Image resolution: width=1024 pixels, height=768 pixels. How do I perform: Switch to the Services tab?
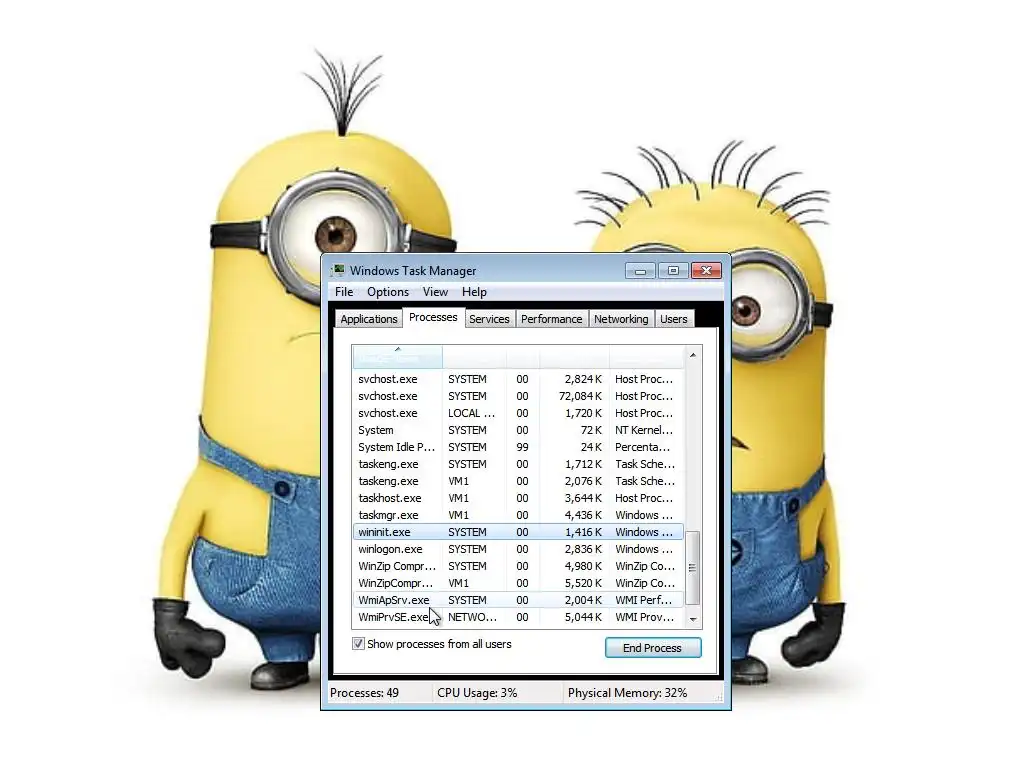(x=489, y=319)
